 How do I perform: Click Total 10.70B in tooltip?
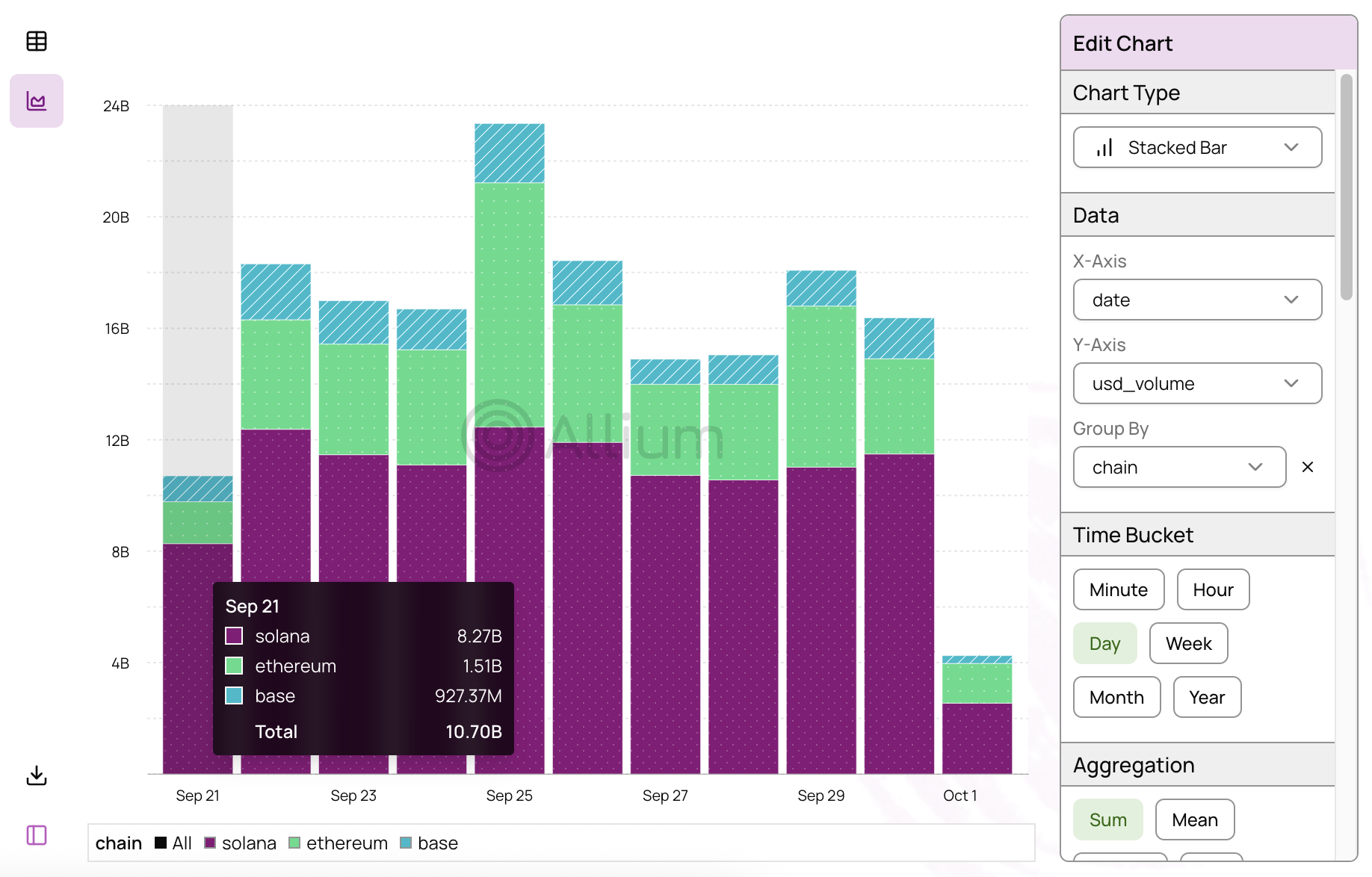coord(474,731)
